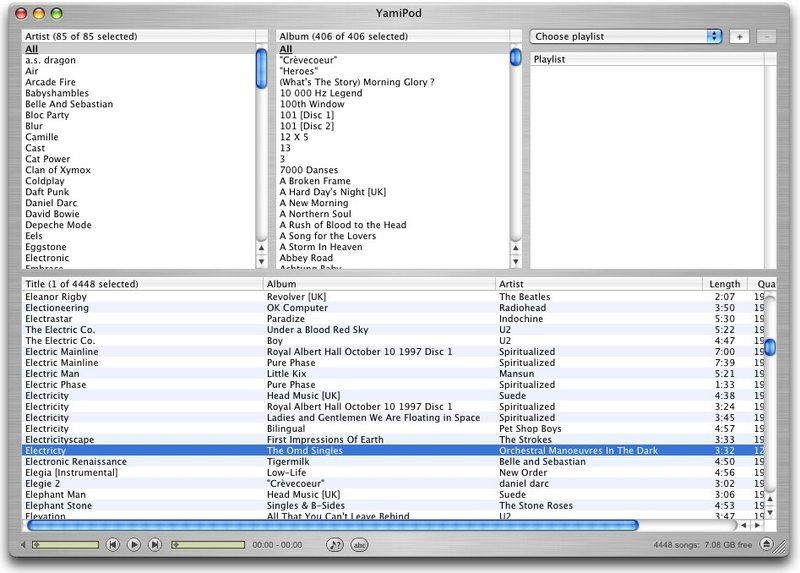Select song Electrastar

coord(393,318)
